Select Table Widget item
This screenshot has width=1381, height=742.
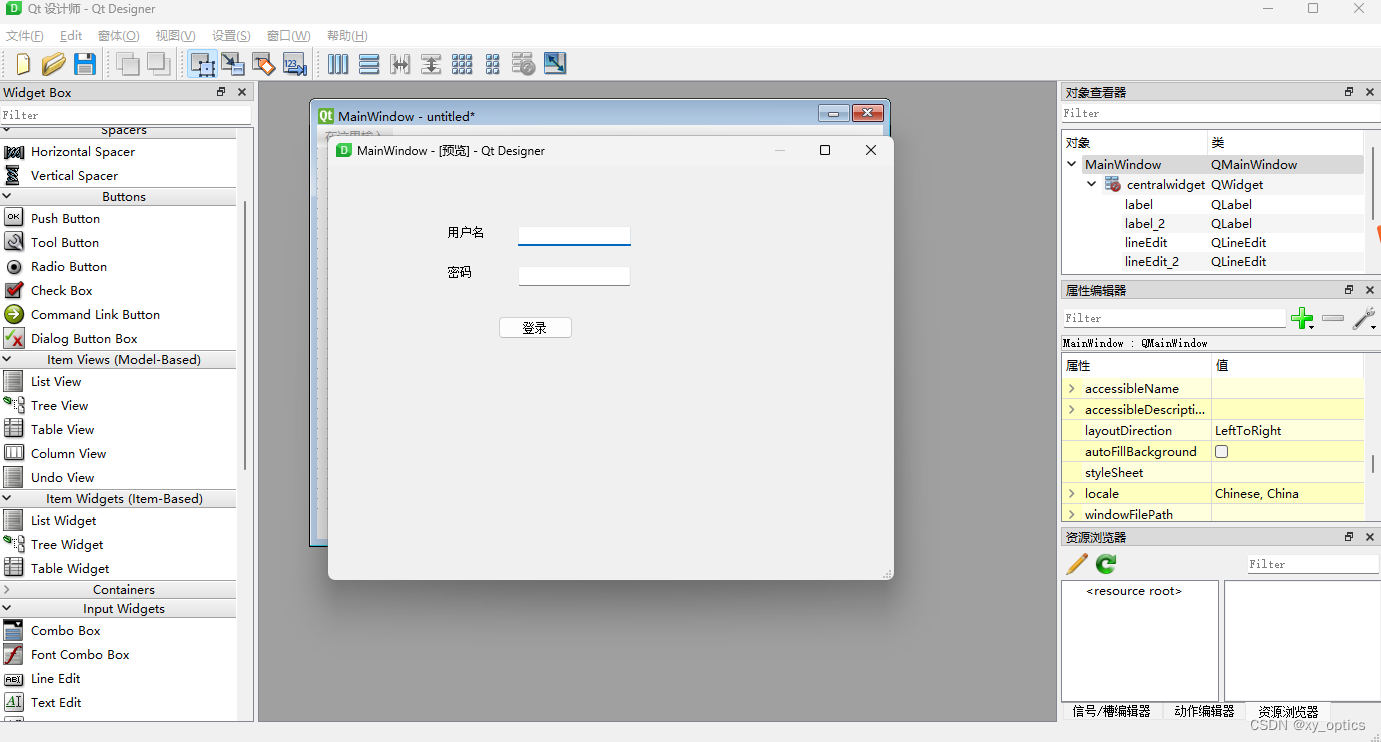[x=70, y=568]
